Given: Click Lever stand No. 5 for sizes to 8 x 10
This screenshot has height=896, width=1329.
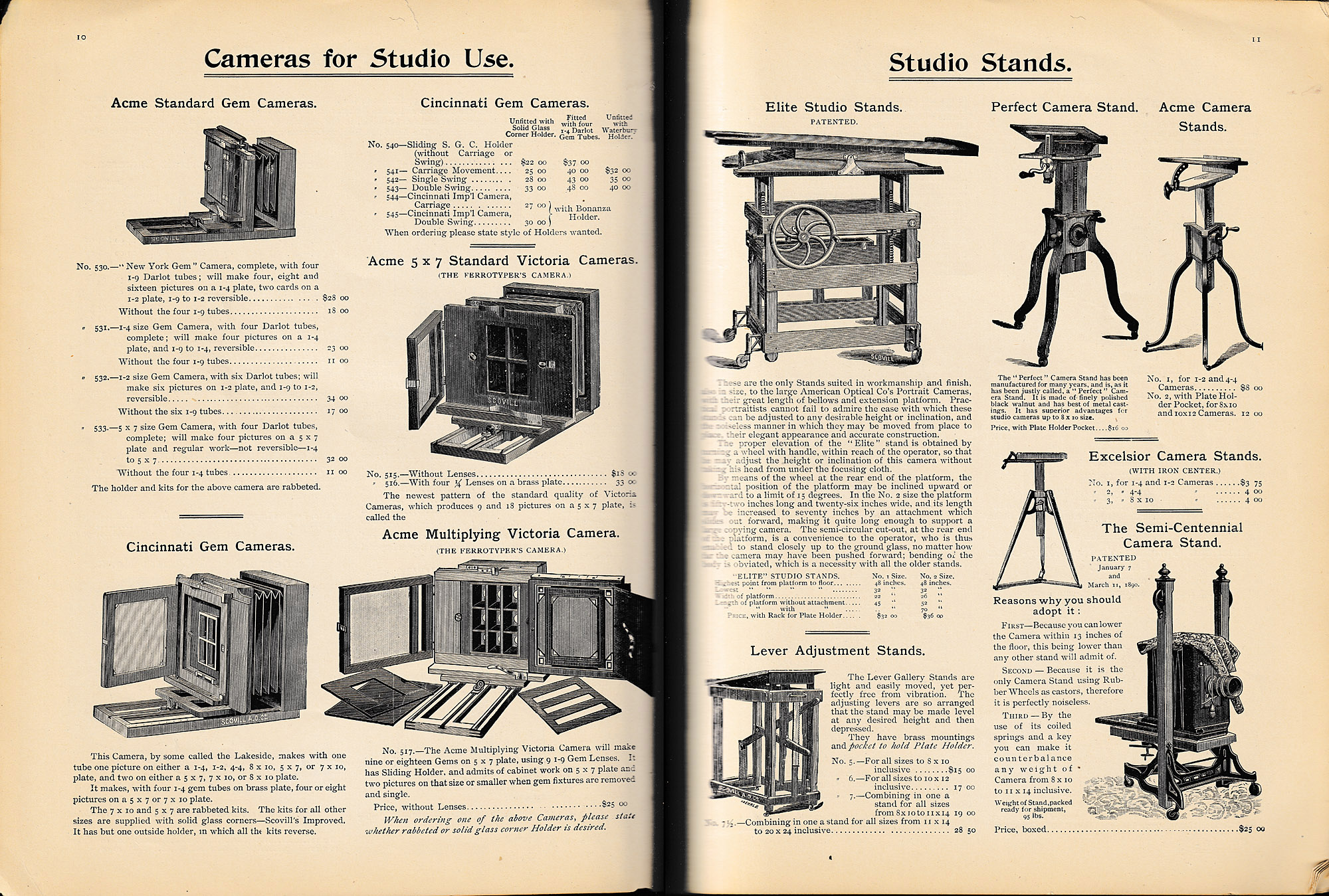Looking at the screenshot, I should click(903, 765).
